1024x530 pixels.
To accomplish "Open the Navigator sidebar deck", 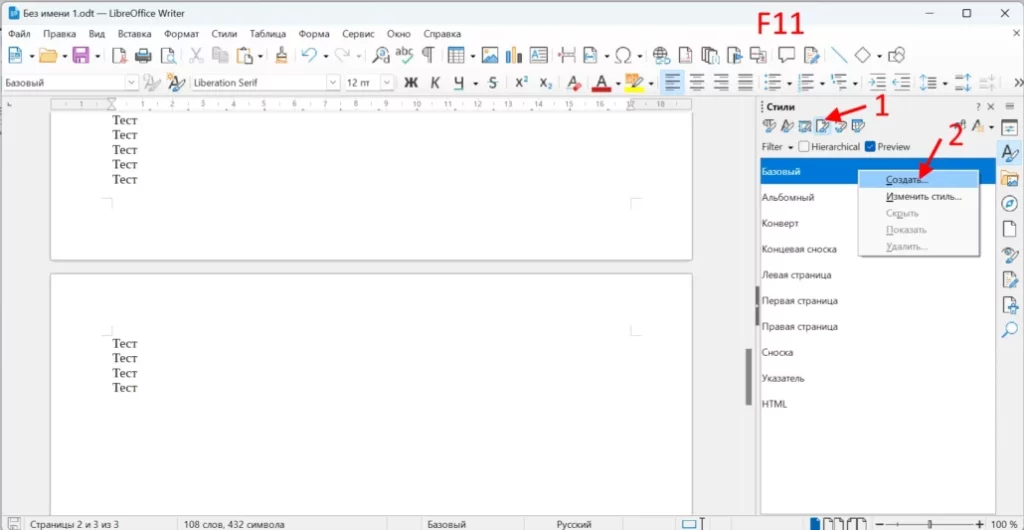I will (x=1010, y=204).
